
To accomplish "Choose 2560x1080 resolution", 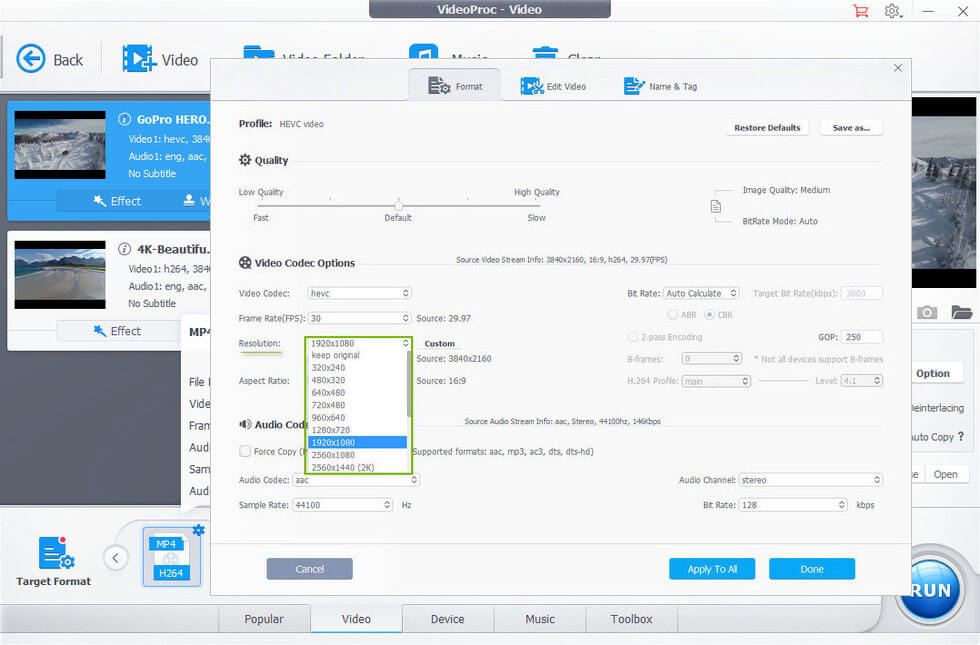I will point(358,455).
